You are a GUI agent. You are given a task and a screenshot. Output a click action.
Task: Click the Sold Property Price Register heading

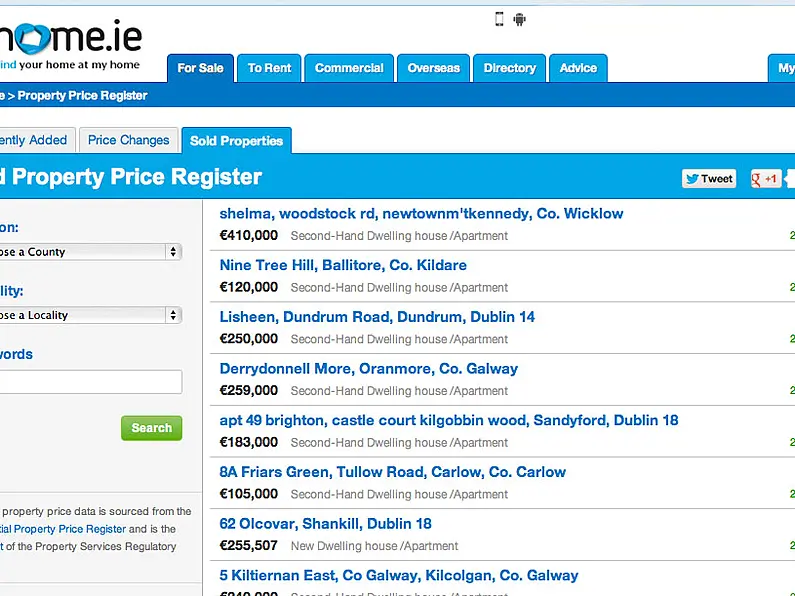(131, 177)
